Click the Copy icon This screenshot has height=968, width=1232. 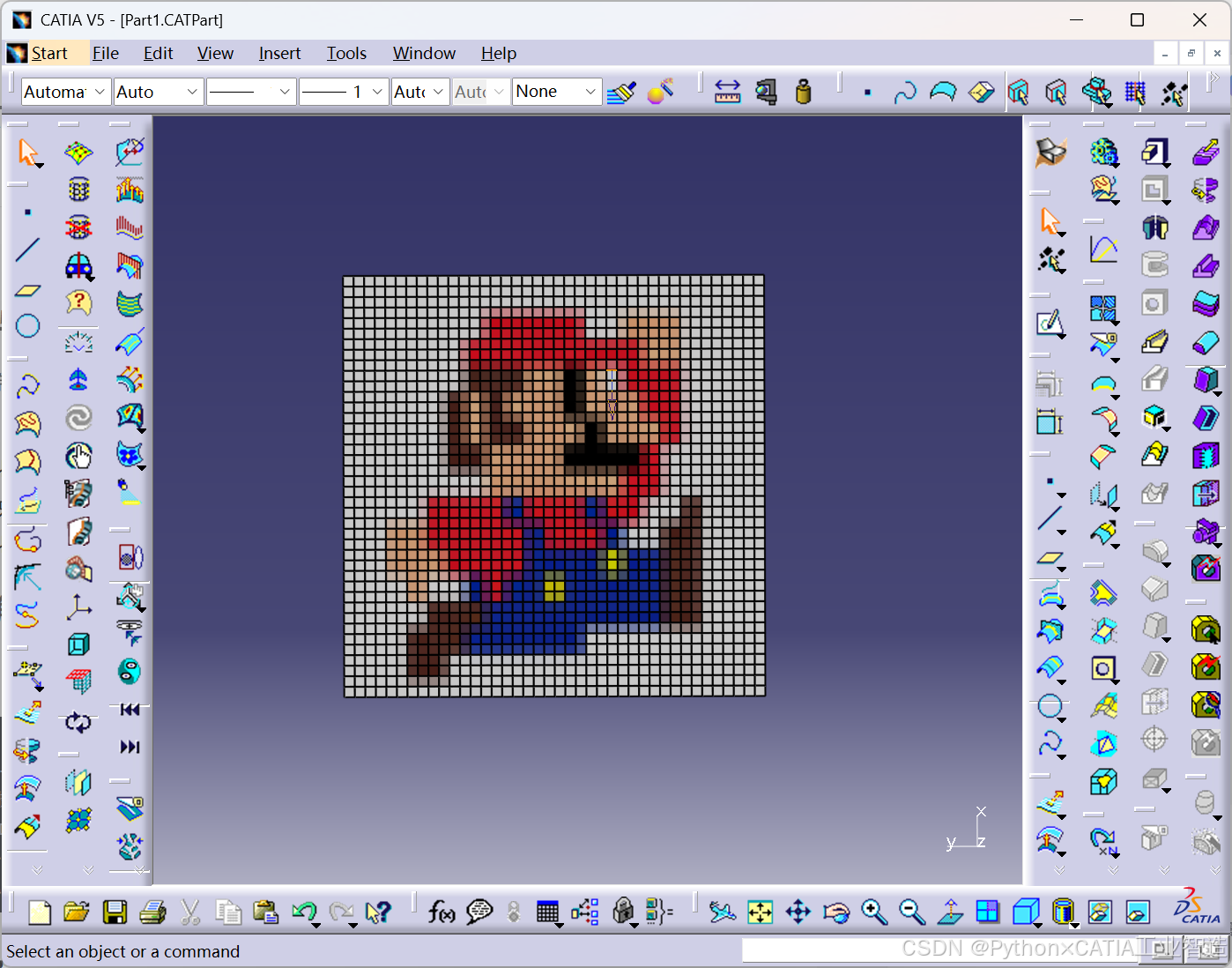pyautogui.click(x=228, y=912)
